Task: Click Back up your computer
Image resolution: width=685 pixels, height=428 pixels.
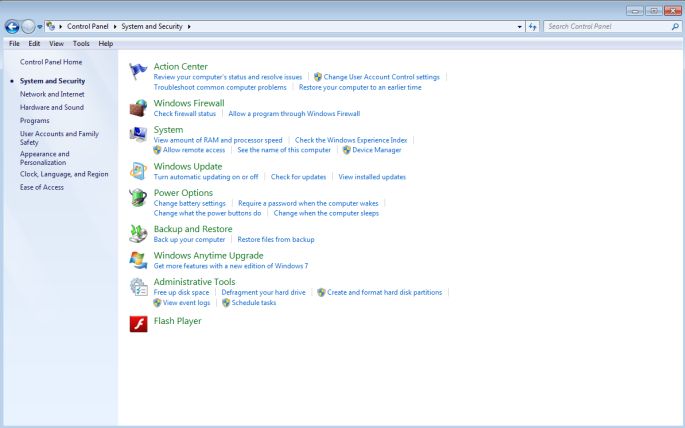Action: (x=189, y=239)
